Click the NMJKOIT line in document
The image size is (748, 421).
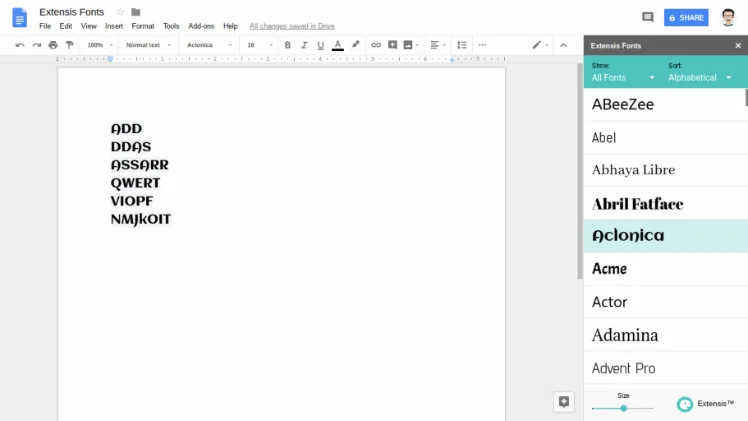141,219
